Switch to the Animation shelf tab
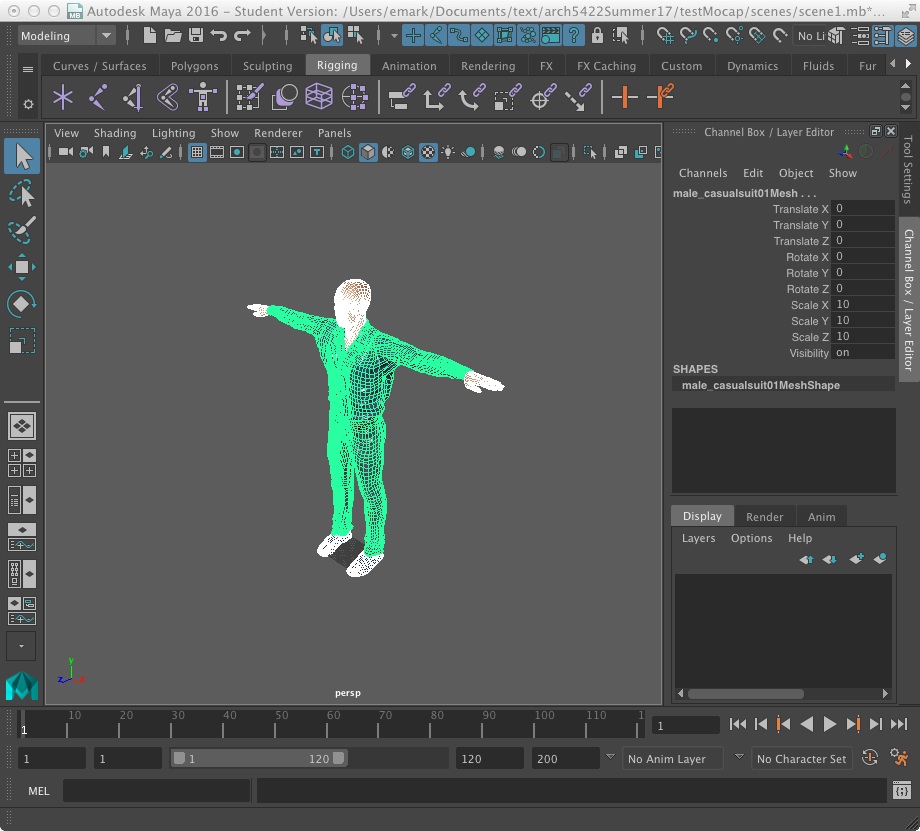The image size is (920, 831). 409,65
